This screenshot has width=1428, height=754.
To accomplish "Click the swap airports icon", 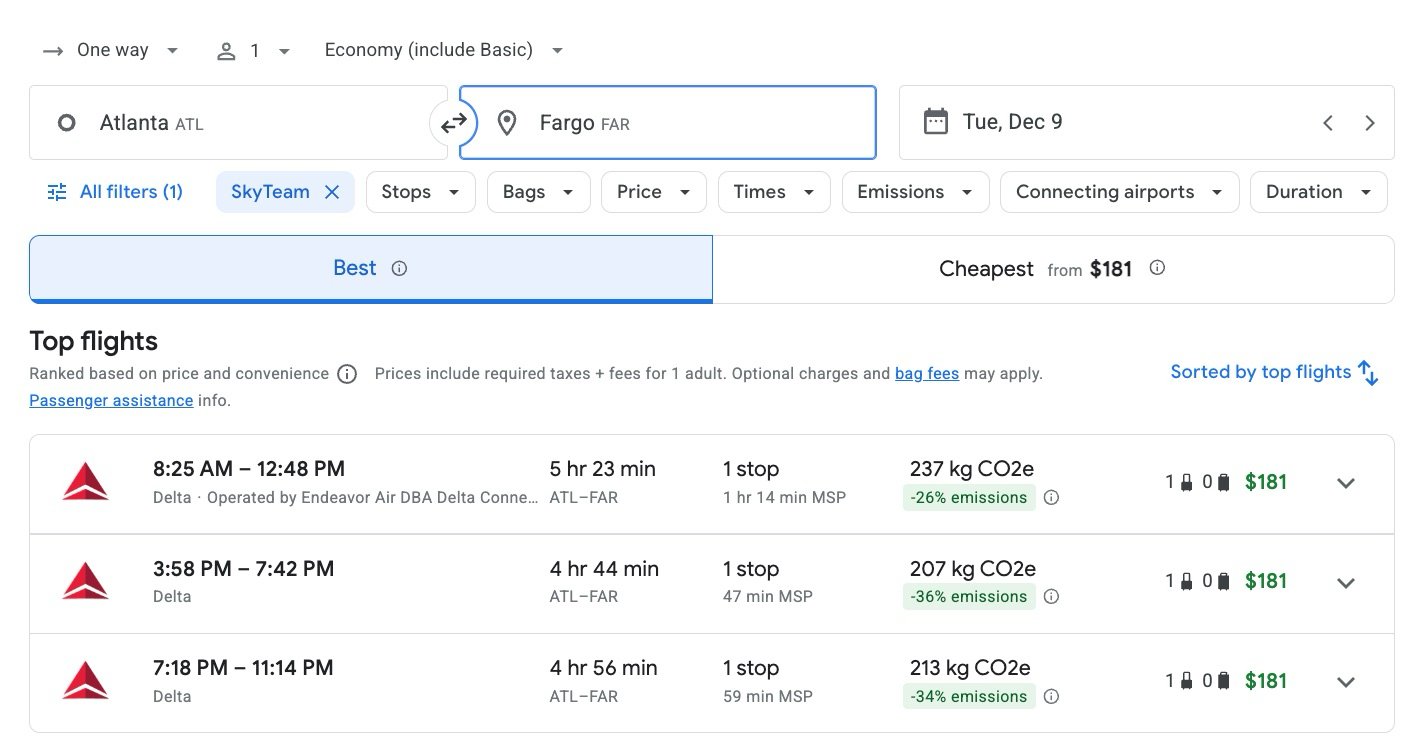I will coord(454,122).
